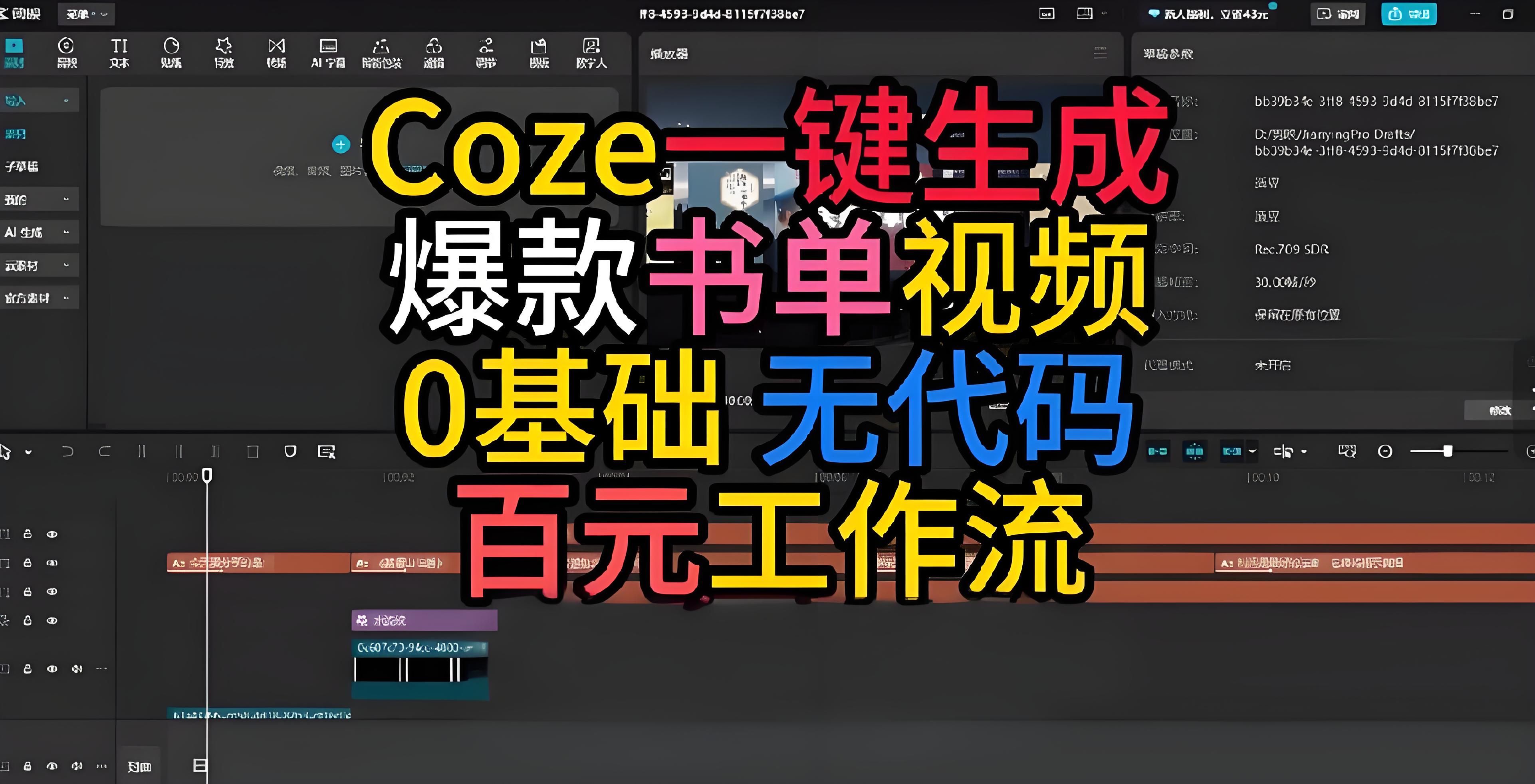Switch to the audio tab with music-note icon
Image resolution: width=1535 pixels, height=784 pixels.
pos(66,53)
